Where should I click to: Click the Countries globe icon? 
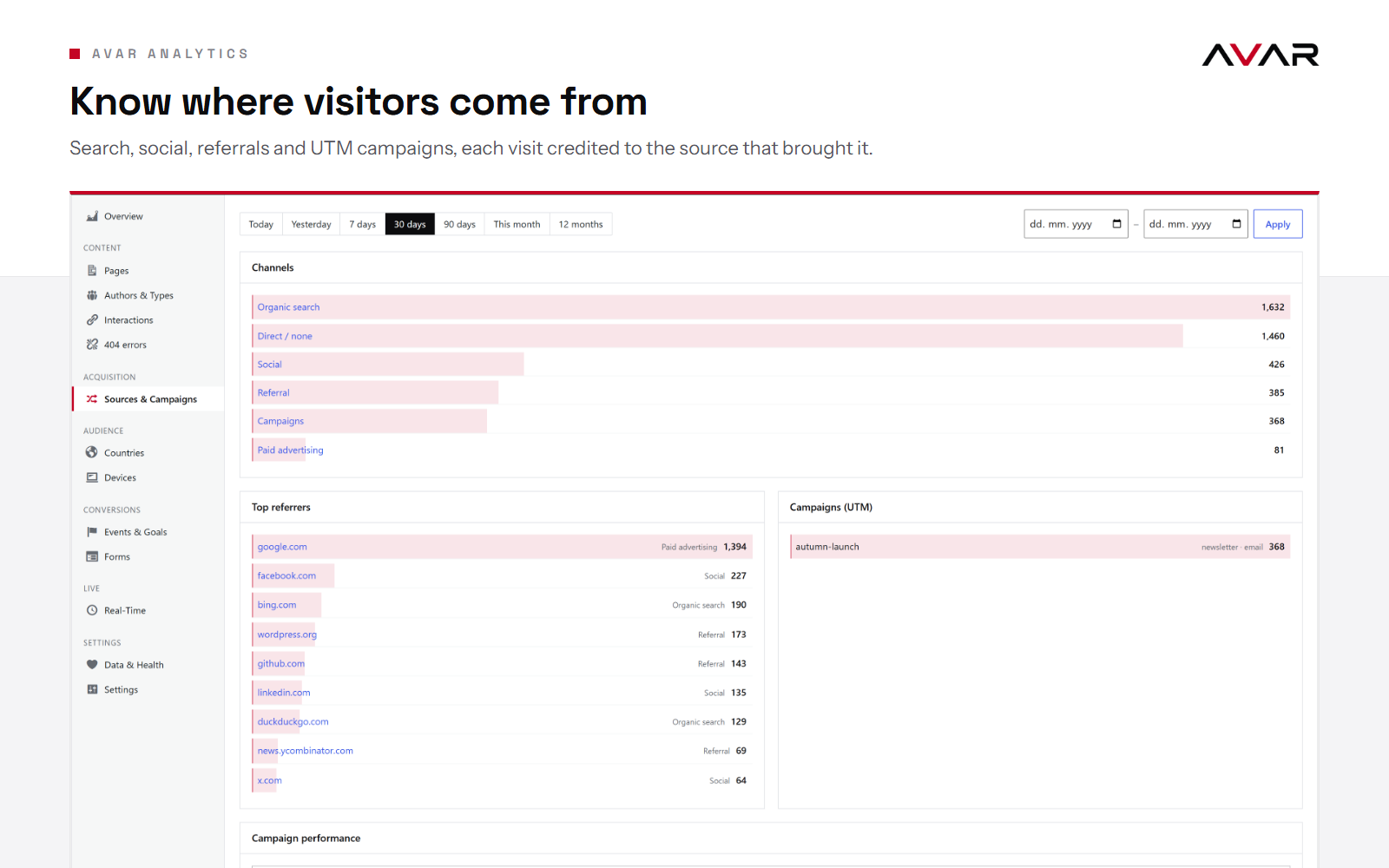92,452
